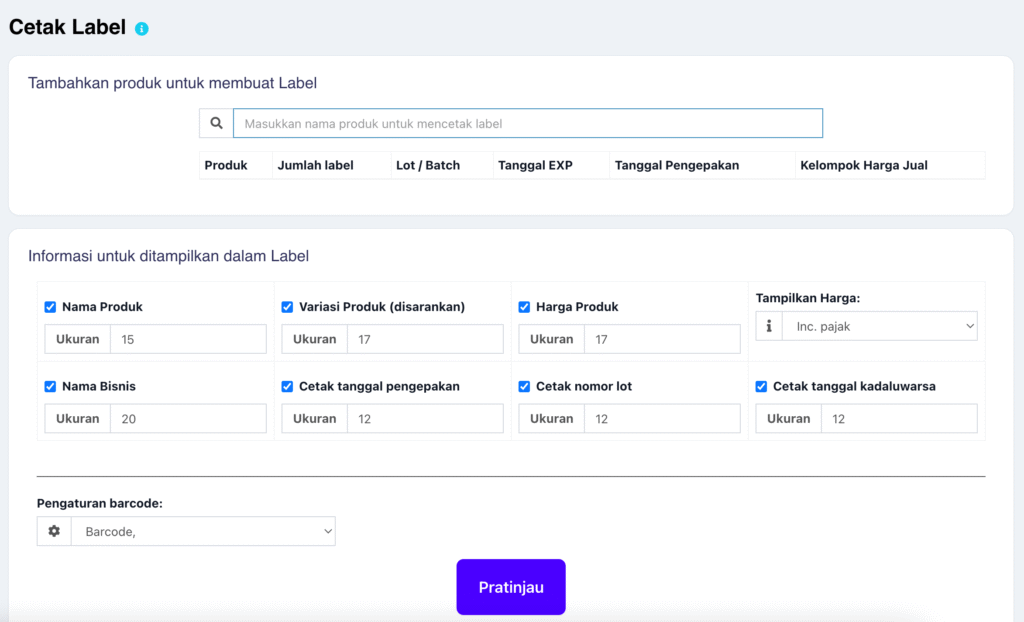Click the info icon next to Inc. pajak
Image resolution: width=1024 pixels, height=622 pixels.
coord(769,326)
